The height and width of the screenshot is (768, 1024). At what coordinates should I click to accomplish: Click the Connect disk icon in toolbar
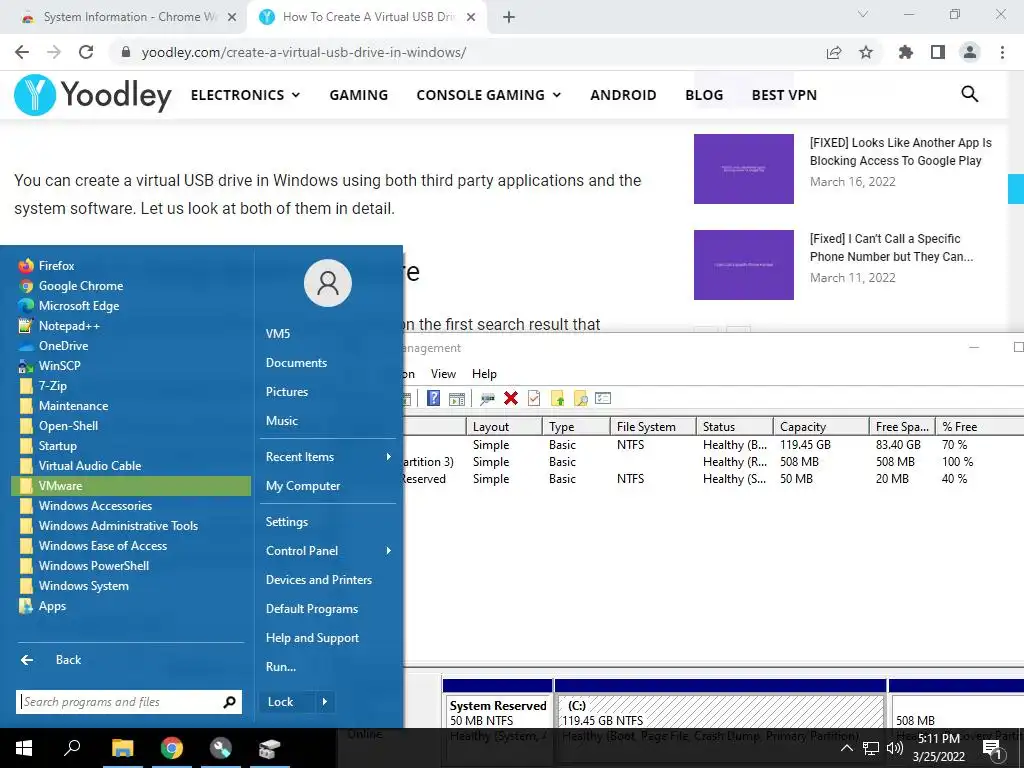pyautogui.click(x=487, y=398)
